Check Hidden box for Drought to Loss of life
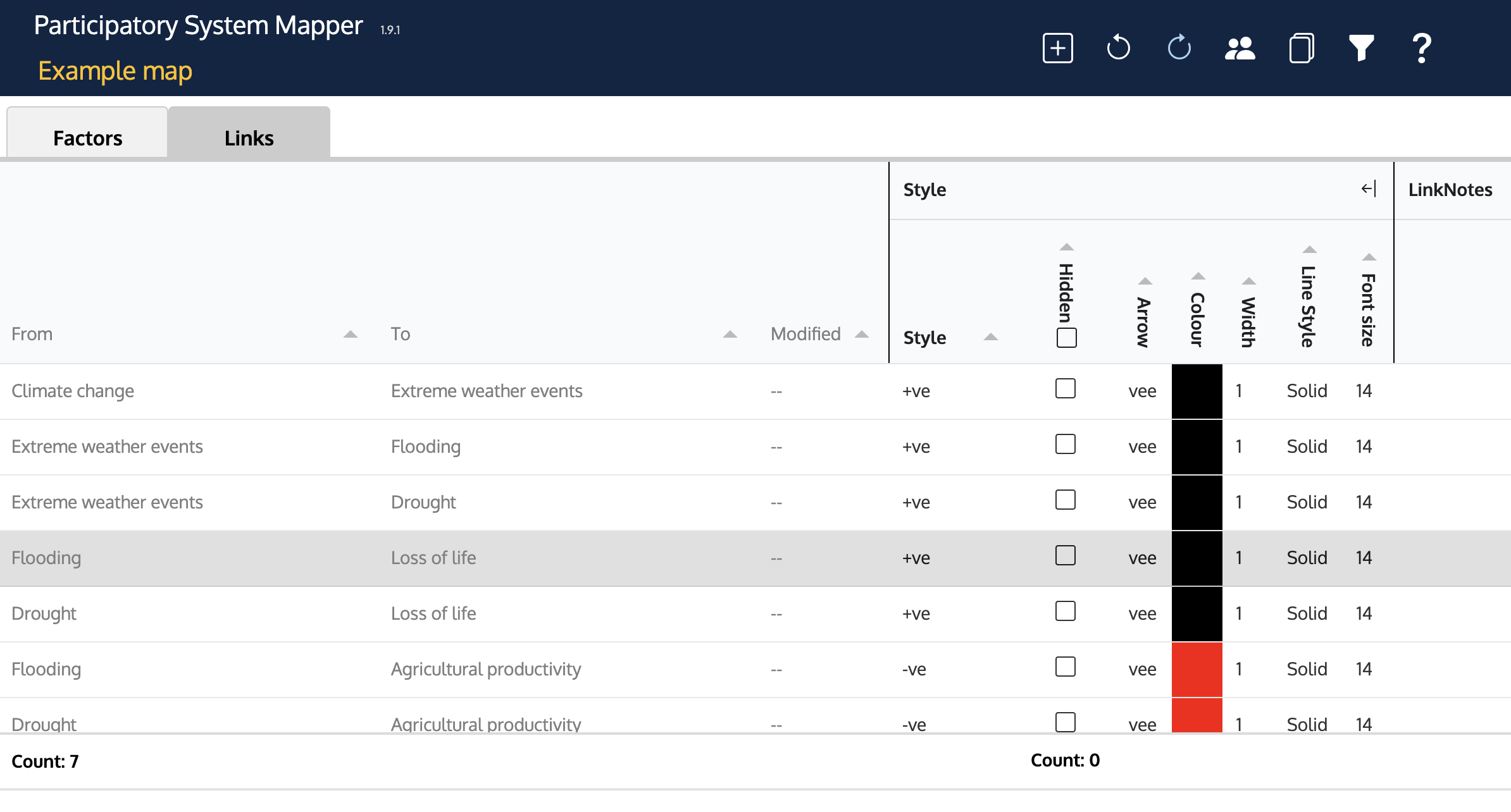The image size is (1511, 812). [1062, 611]
